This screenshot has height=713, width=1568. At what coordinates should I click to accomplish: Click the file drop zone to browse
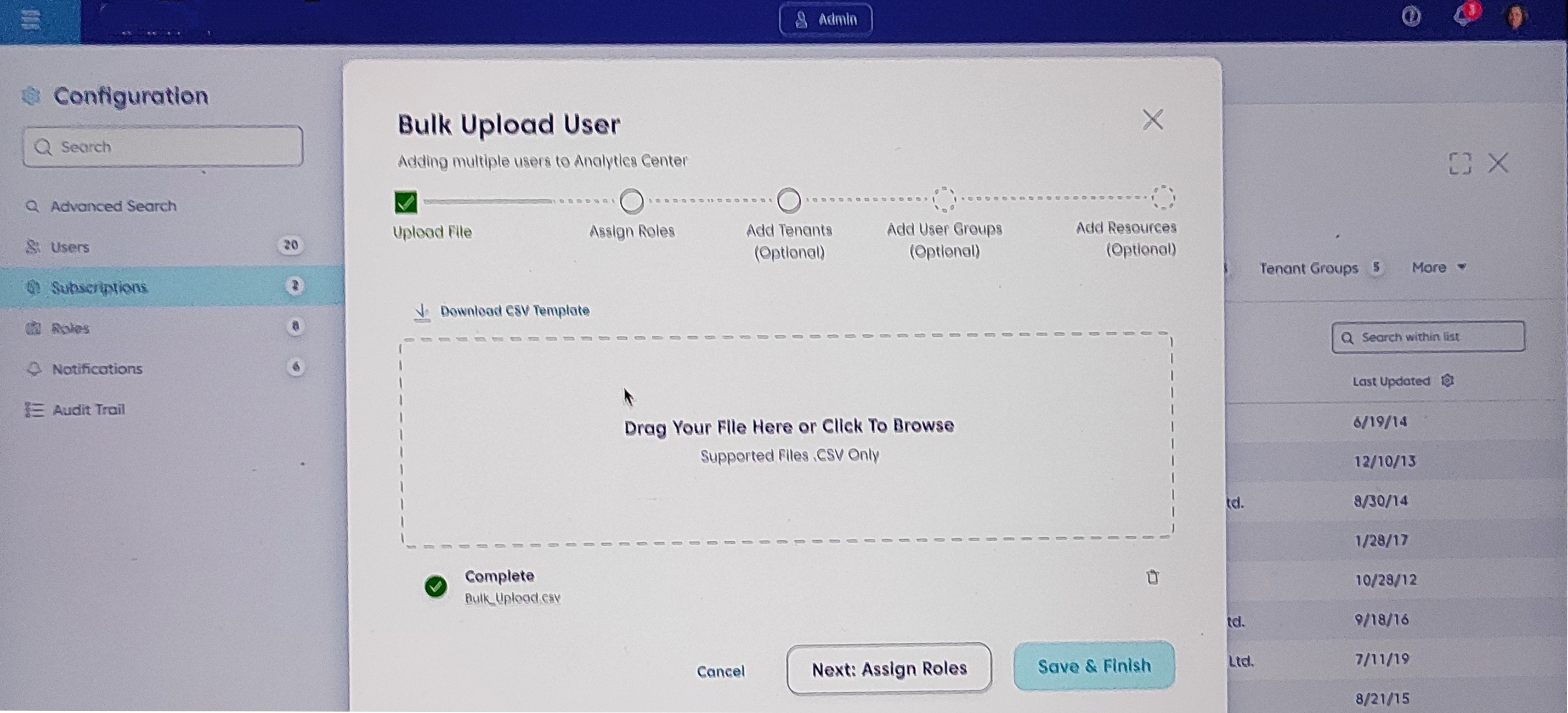click(x=787, y=438)
